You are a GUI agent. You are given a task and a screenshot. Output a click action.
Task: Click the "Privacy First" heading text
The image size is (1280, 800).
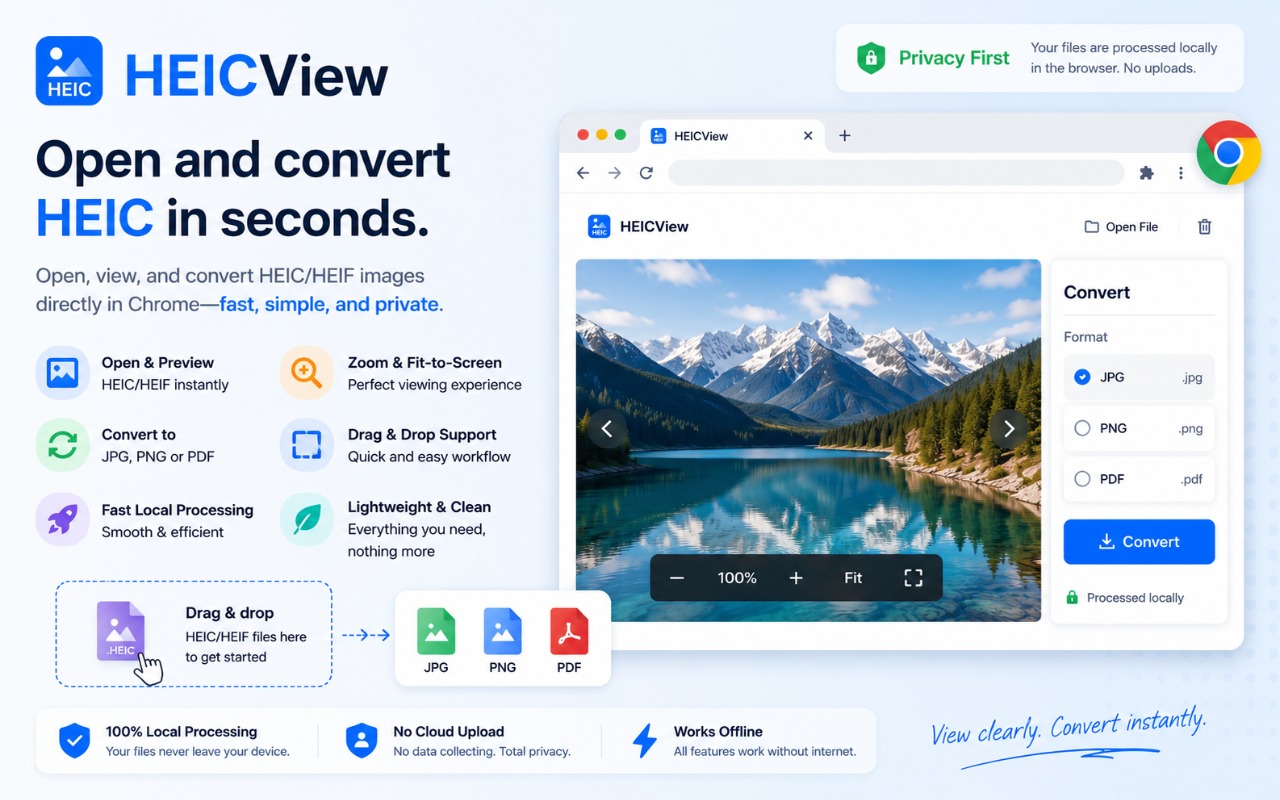click(x=954, y=58)
